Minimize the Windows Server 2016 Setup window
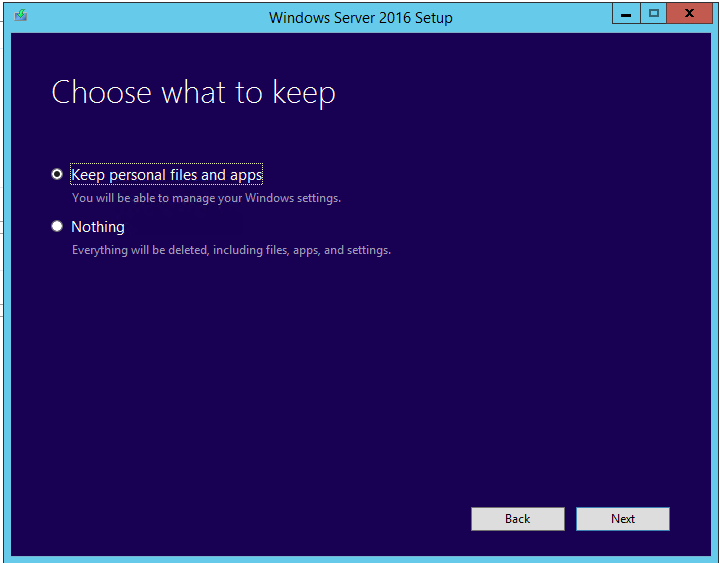The image size is (719, 563). (626, 14)
